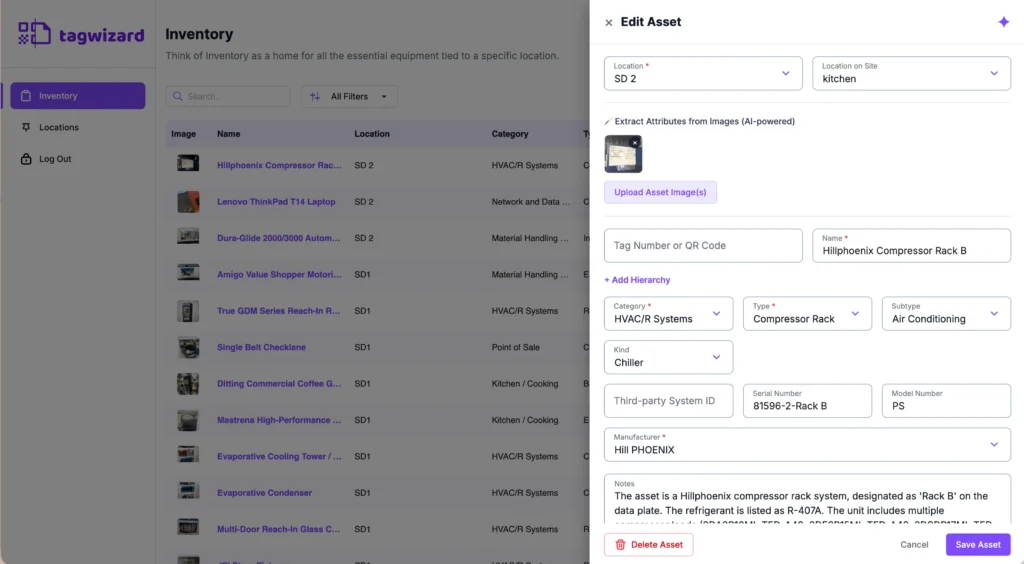The height and width of the screenshot is (564, 1024).
Task: Click the uploaded asset image thumbnail
Action: (x=623, y=154)
